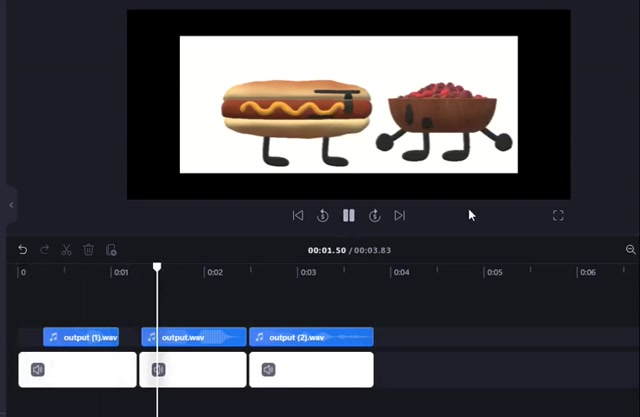The height and width of the screenshot is (417, 640).
Task: Click the duplicate clip icon
Action: point(111,249)
